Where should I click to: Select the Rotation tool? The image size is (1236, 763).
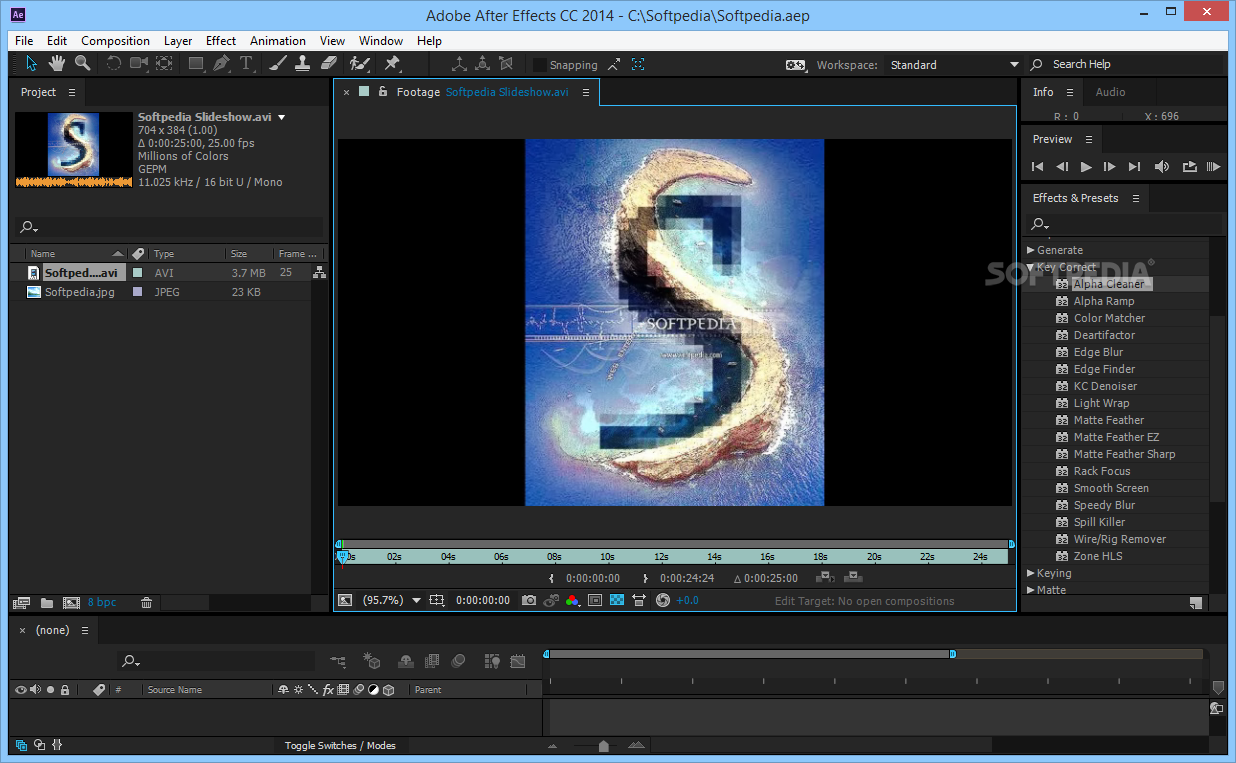tap(113, 64)
